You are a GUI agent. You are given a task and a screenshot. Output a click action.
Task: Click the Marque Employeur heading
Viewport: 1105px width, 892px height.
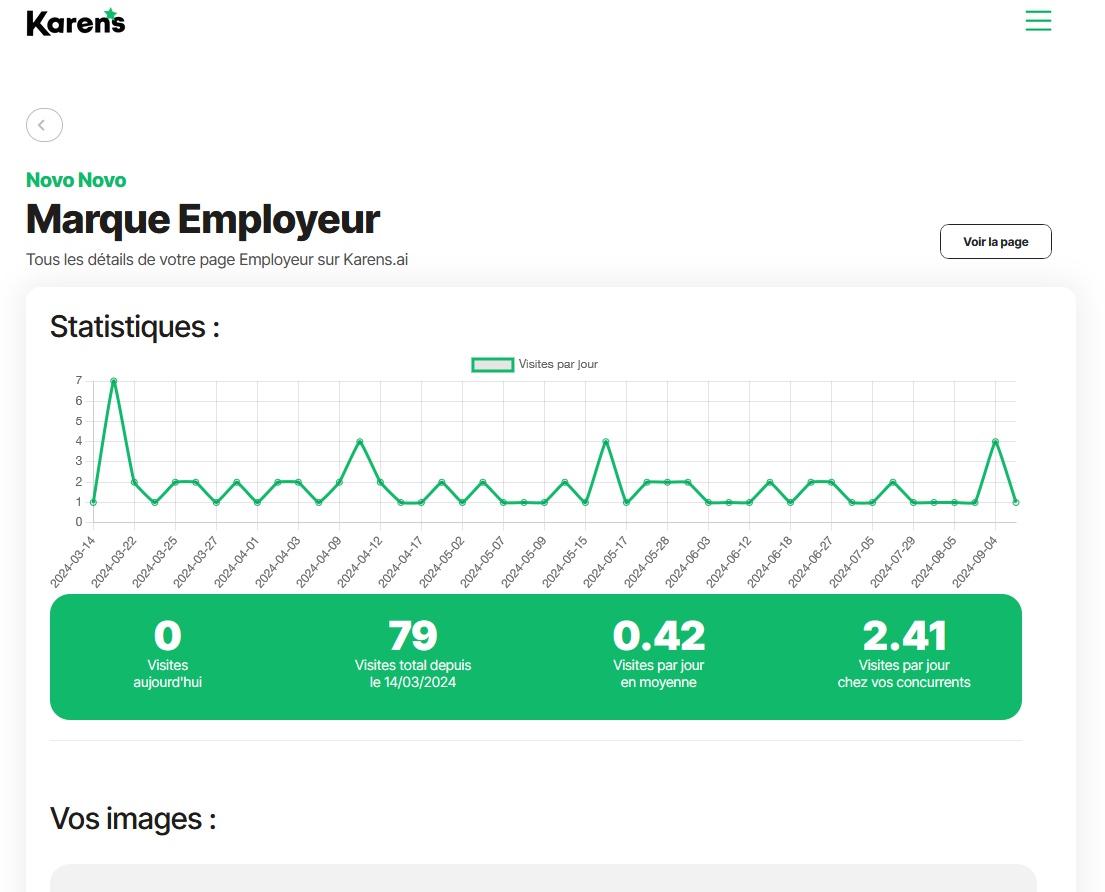click(203, 219)
